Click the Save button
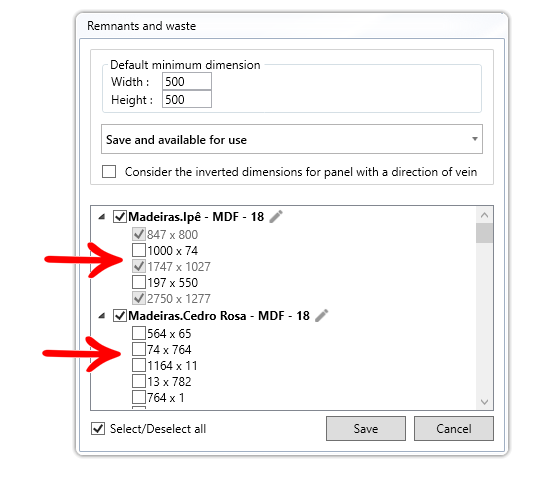This screenshot has width=533, height=478. [366, 428]
